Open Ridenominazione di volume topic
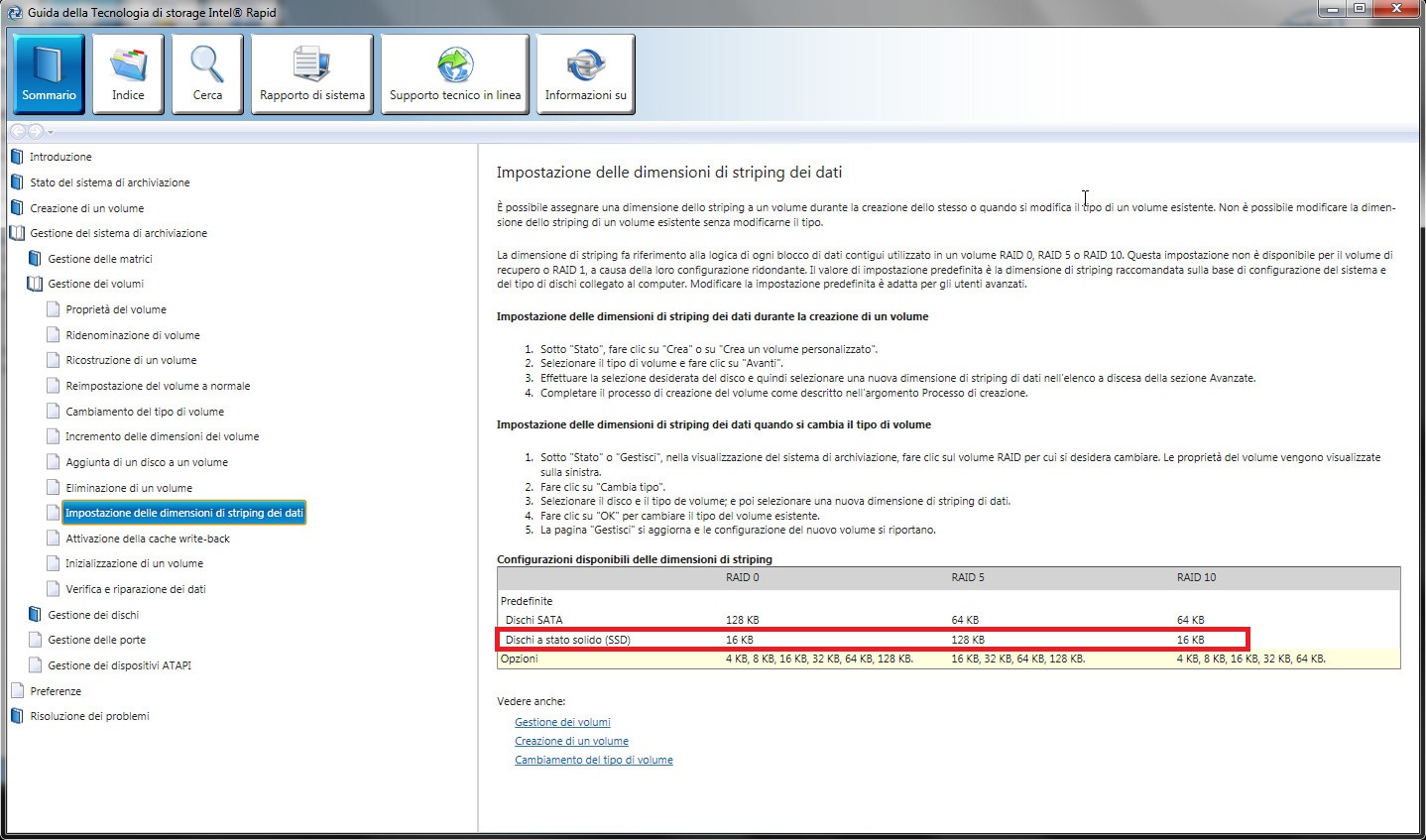Screen dimensions: 1426x840 coord(133,335)
